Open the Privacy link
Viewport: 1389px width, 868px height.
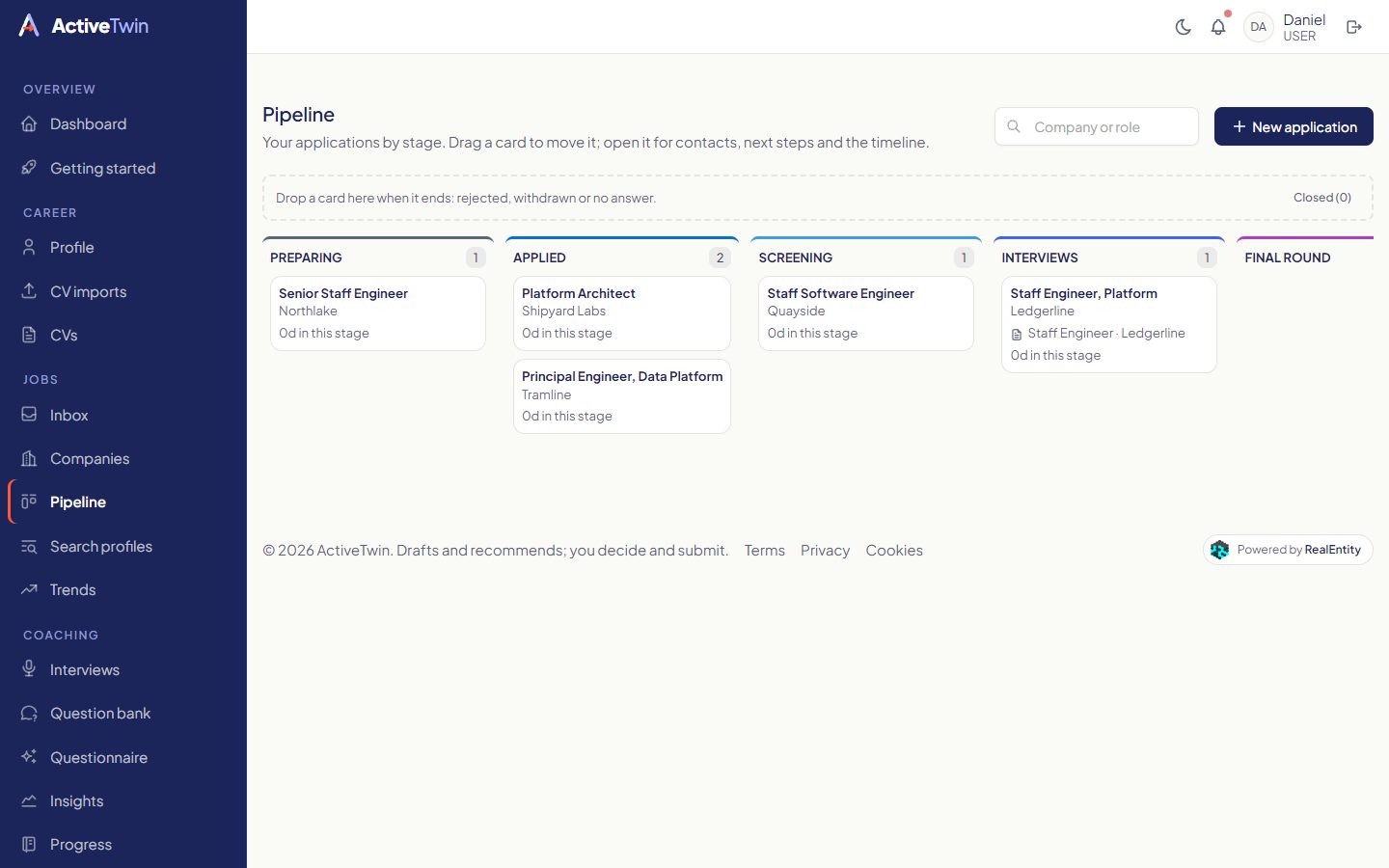(825, 550)
